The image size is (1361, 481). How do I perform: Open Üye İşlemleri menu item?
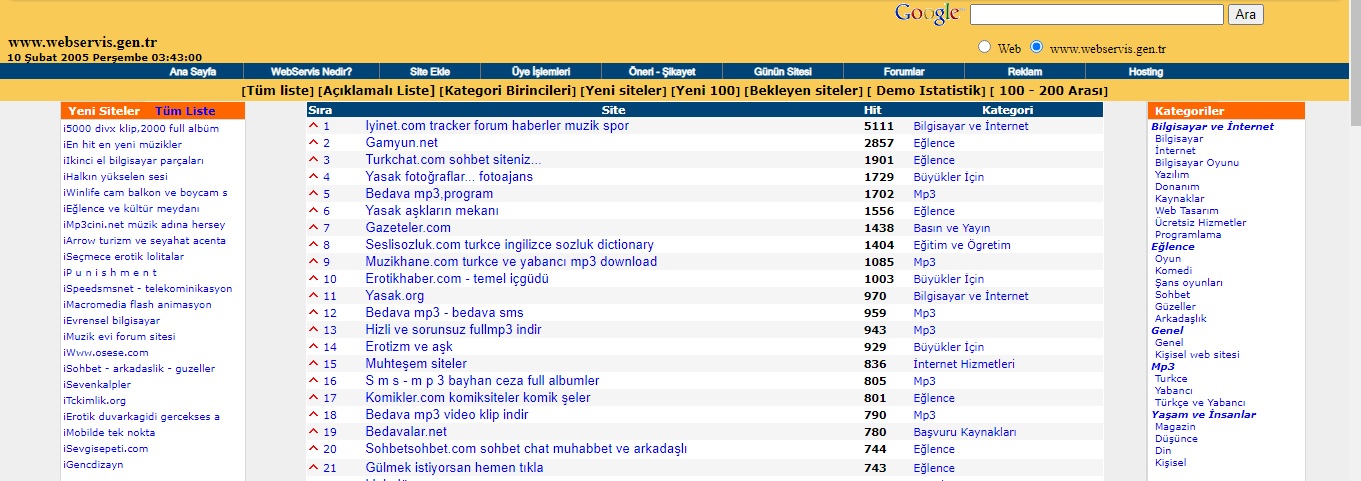click(x=541, y=72)
